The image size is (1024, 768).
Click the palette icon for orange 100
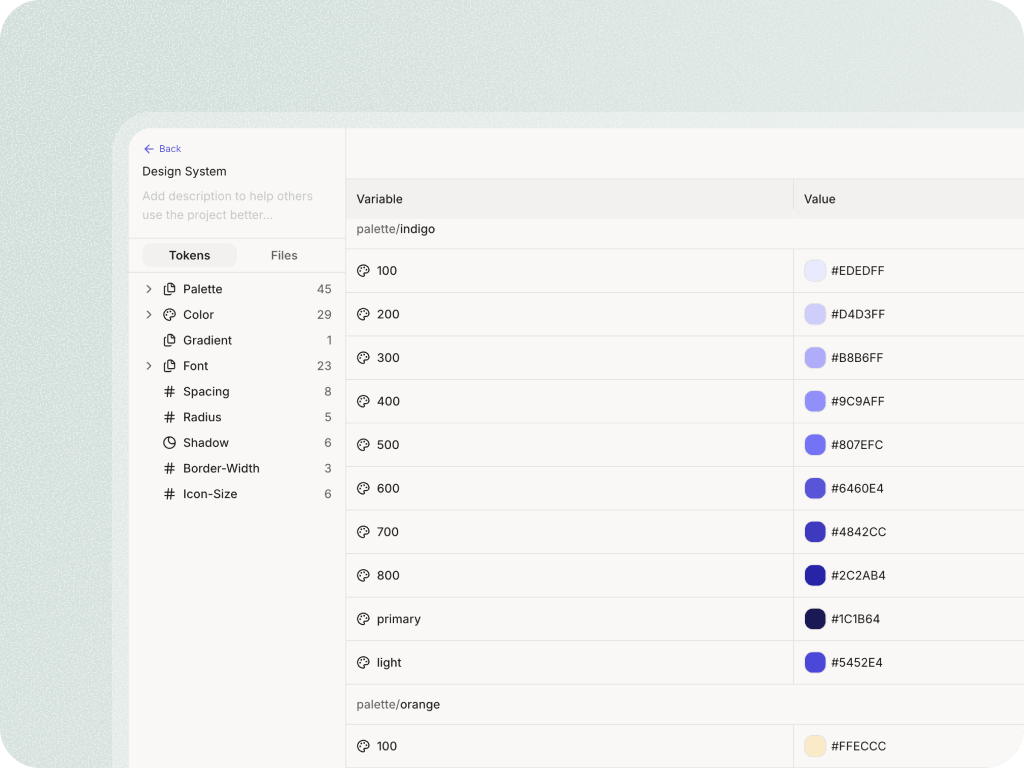[363, 746]
